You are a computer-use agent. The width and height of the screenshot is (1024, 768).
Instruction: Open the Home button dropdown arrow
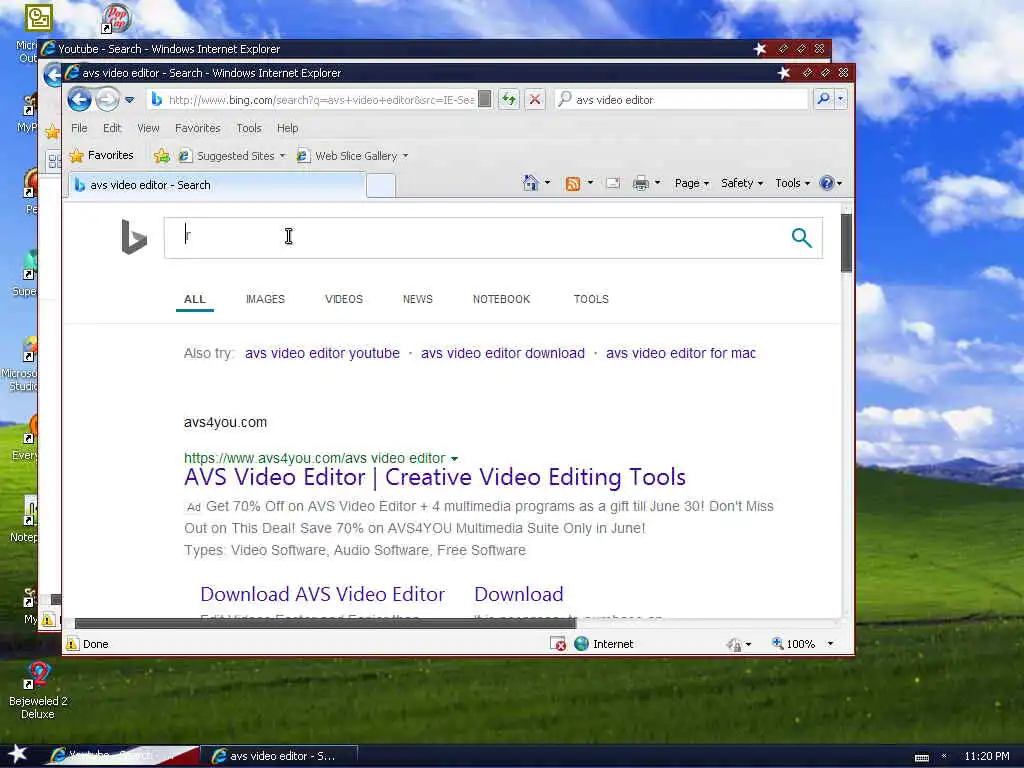[x=547, y=183]
